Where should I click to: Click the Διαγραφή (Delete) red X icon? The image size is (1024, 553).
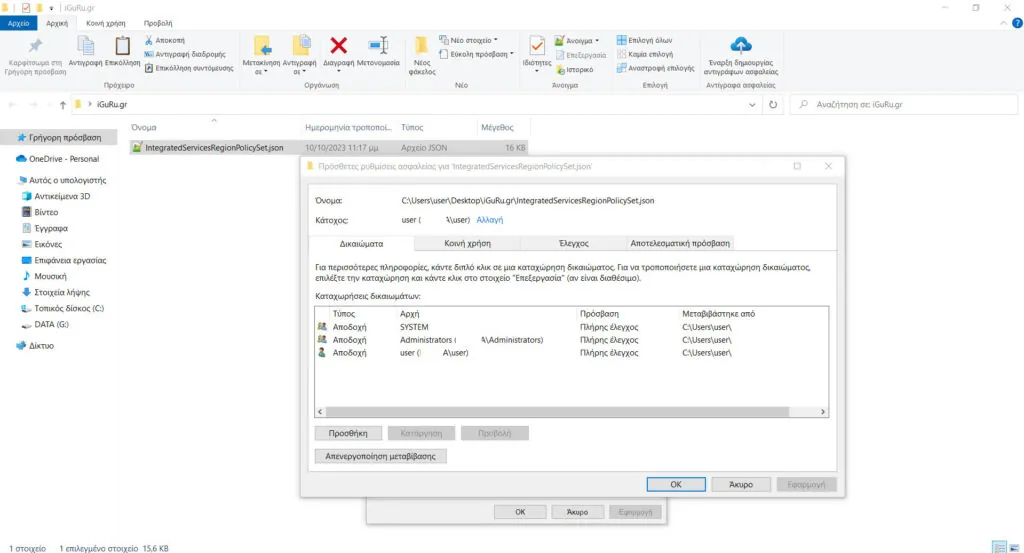click(339, 46)
